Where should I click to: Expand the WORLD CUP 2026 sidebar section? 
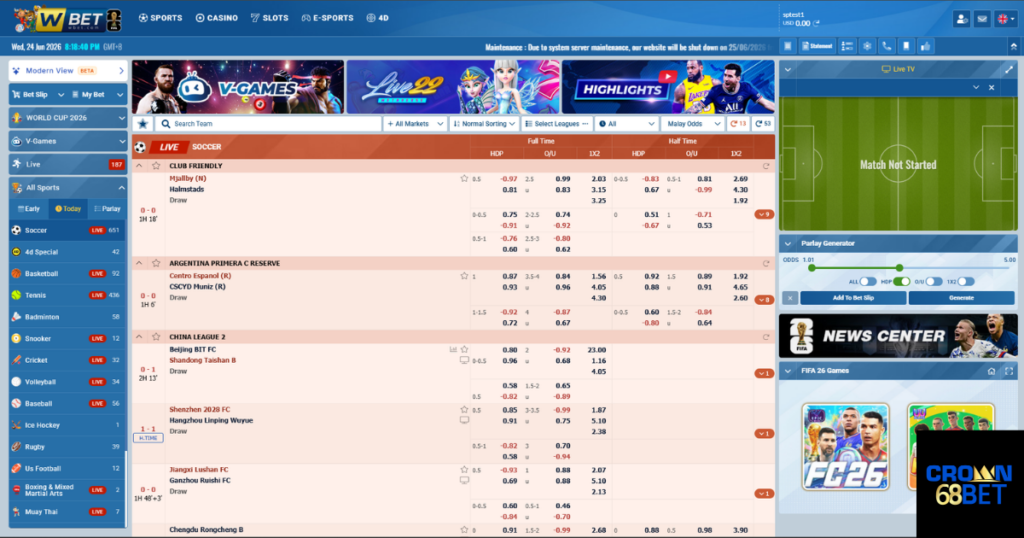coord(68,118)
